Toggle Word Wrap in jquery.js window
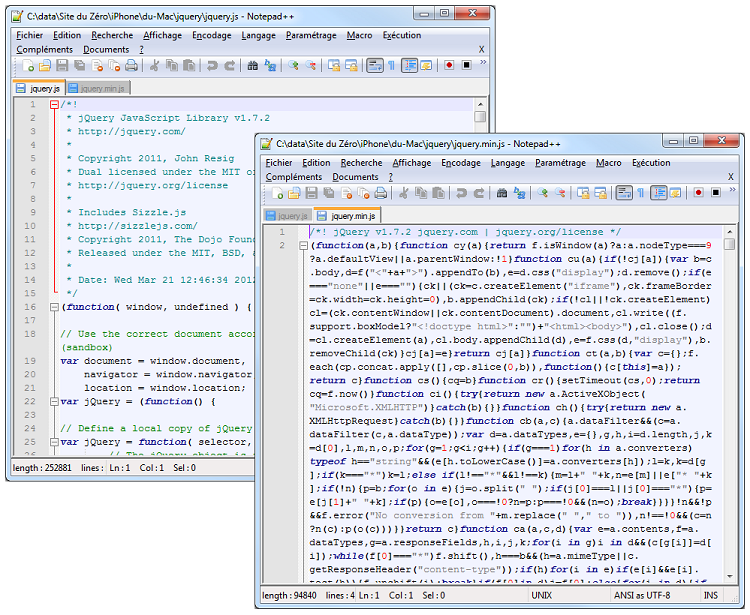 375,66
